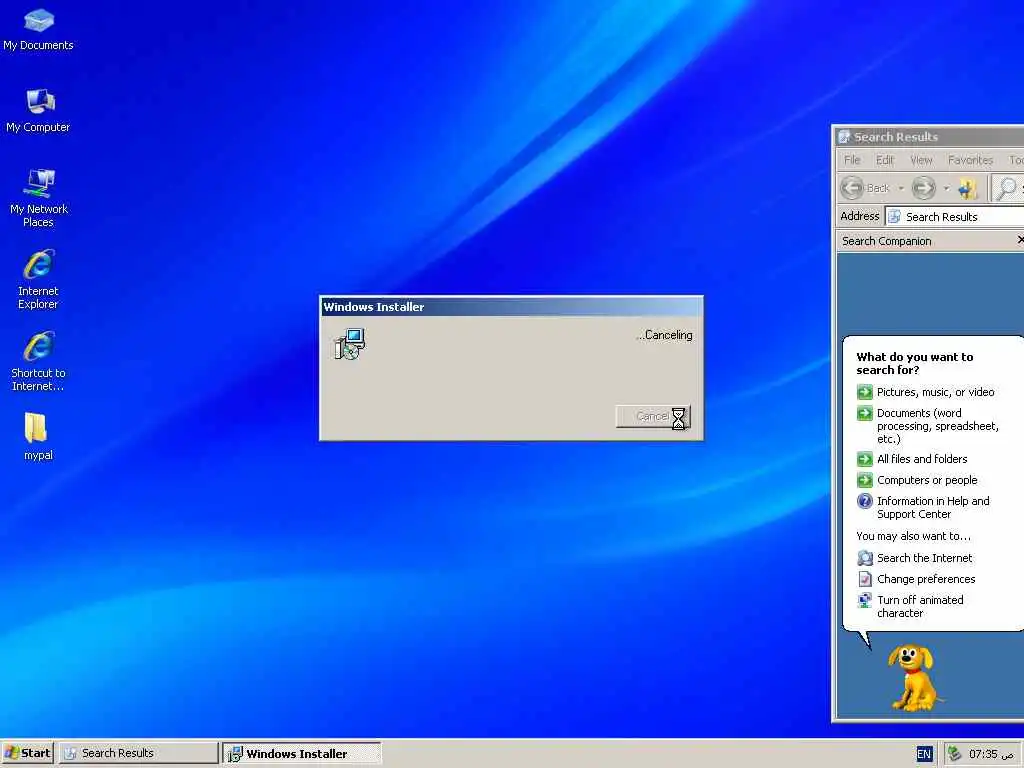The height and width of the screenshot is (768, 1024).
Task: Select the Internet Explorer desktop icon
Action: click(39, 280)
